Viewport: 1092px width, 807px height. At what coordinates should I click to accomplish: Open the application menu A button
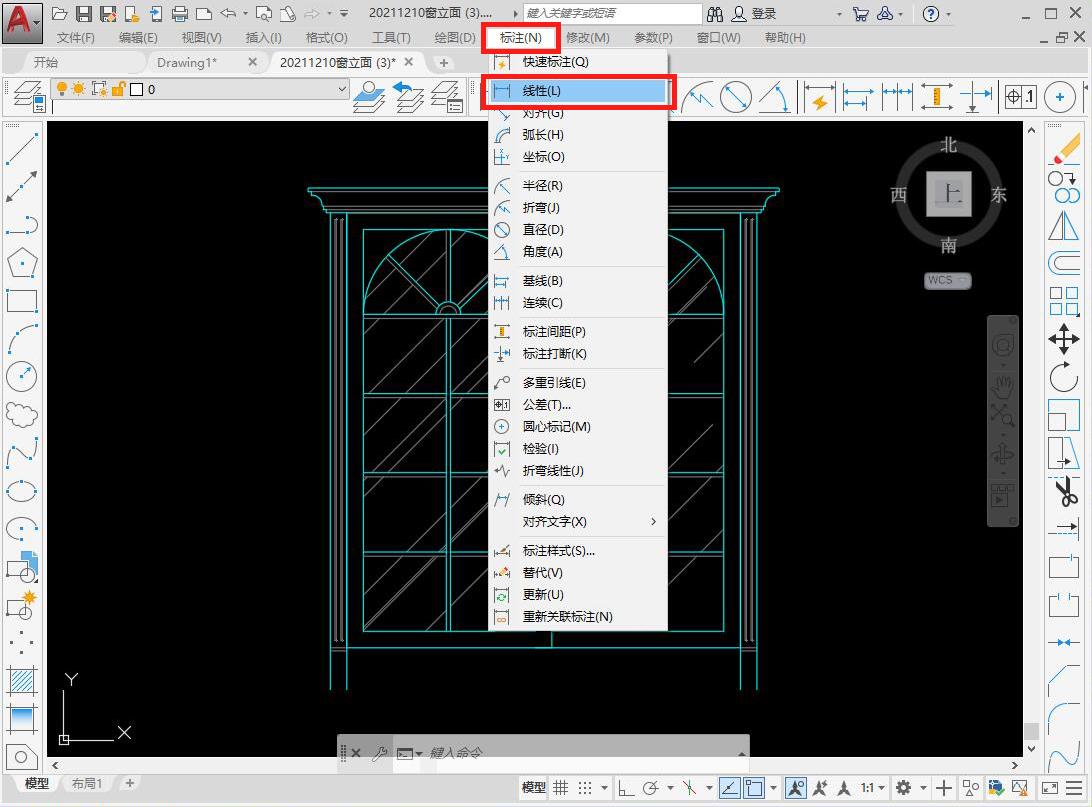point(22,22)
